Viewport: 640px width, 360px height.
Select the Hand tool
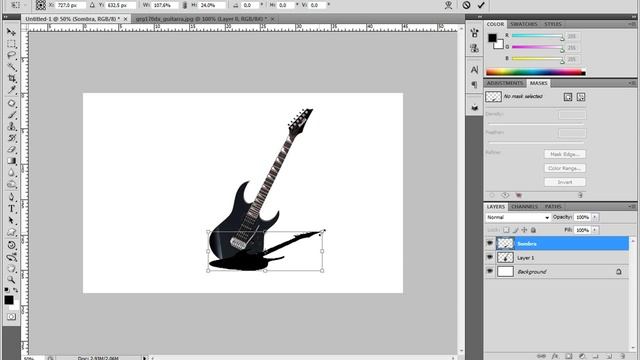pyautogui.click(x=11, y=269)
